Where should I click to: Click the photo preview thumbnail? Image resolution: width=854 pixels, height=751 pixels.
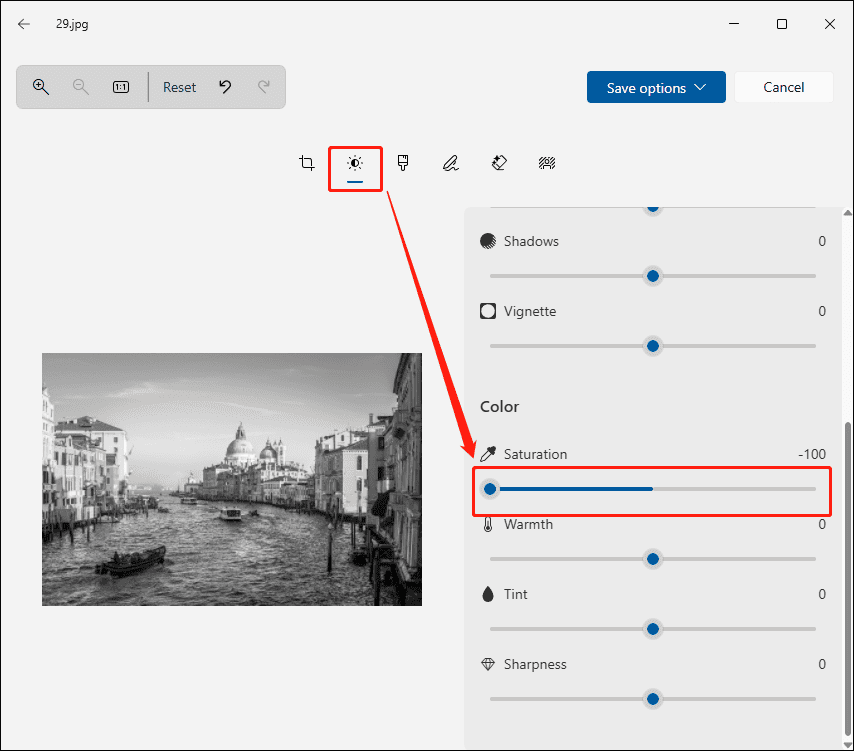point(231,478)
